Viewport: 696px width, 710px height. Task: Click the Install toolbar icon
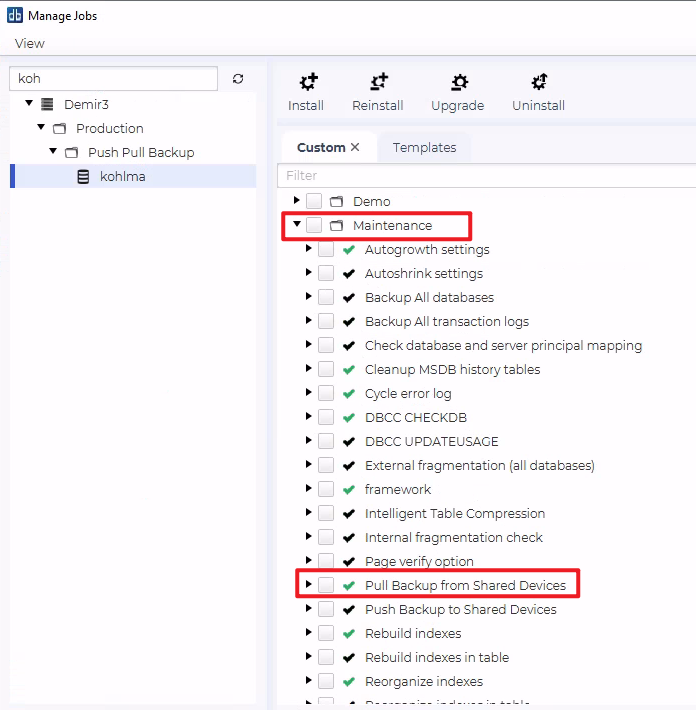point(306,83)
